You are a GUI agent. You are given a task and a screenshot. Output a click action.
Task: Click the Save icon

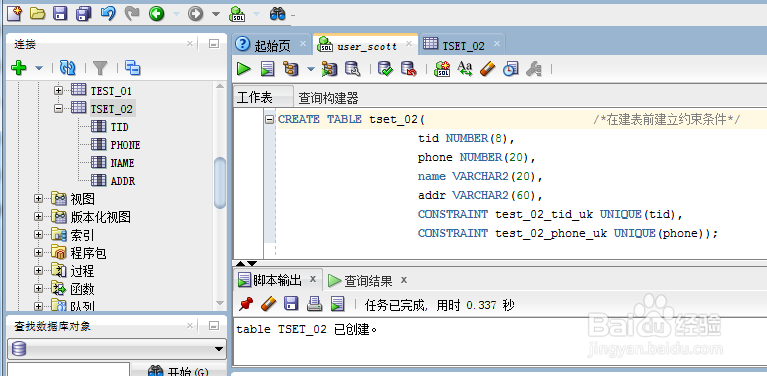[60, 14]
